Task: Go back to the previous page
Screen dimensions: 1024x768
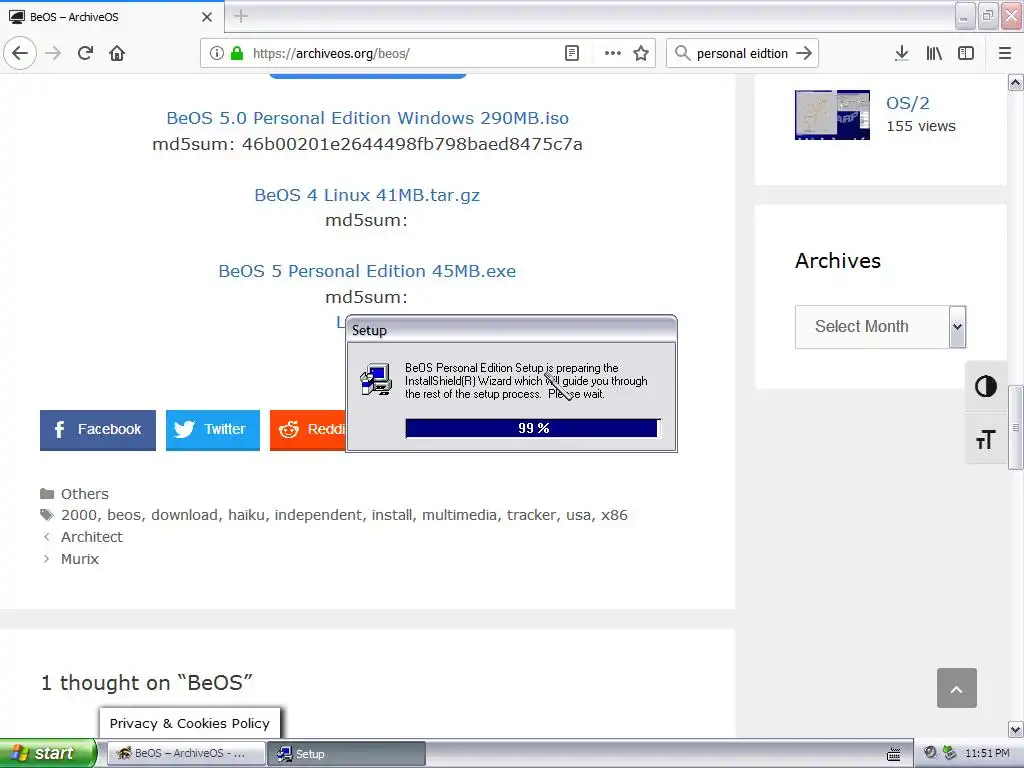Action: (20, 53)
